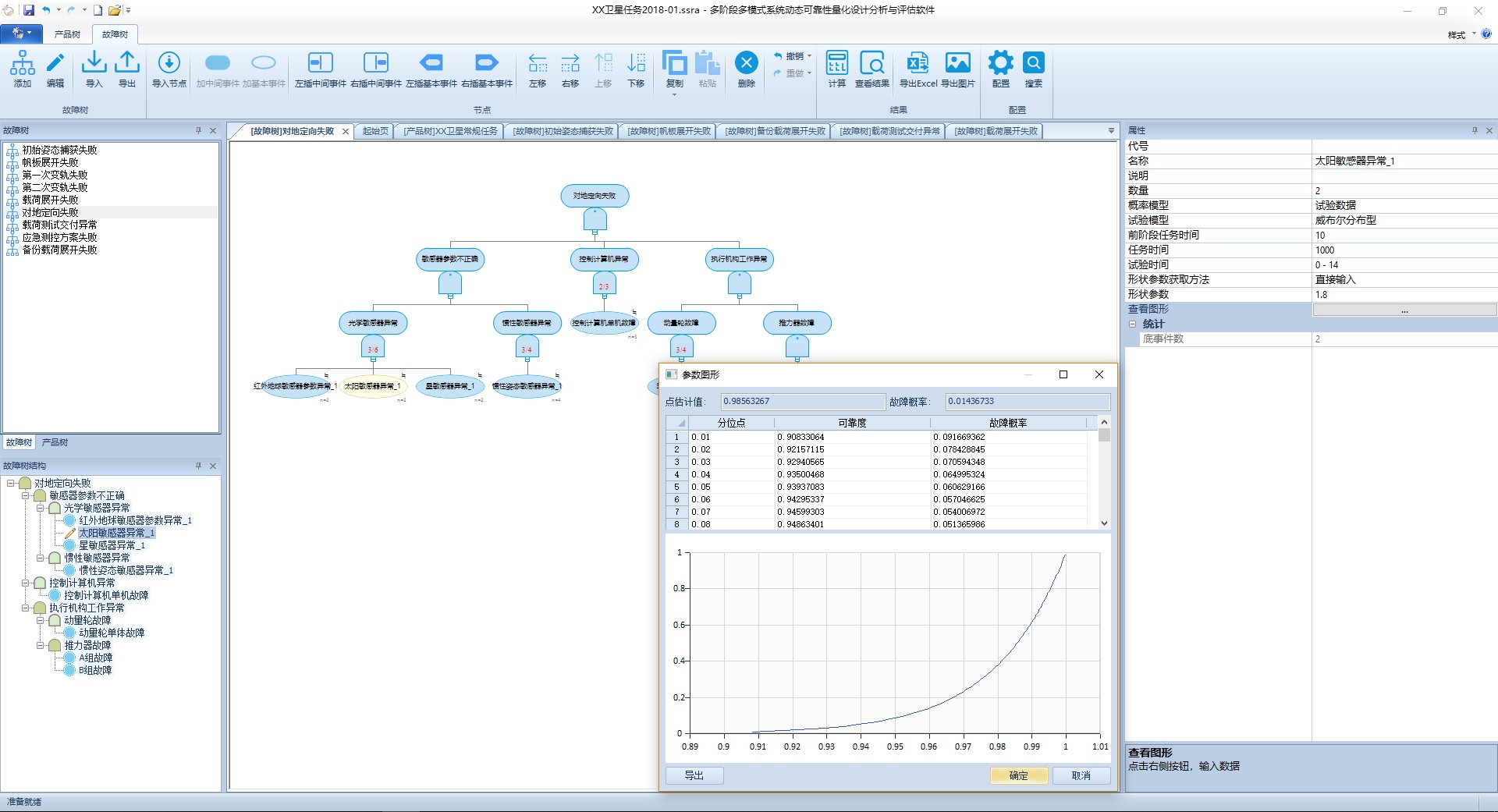Select 右插中间事件 insert icon
1498x812 pixels.
(x=376, y=69)
